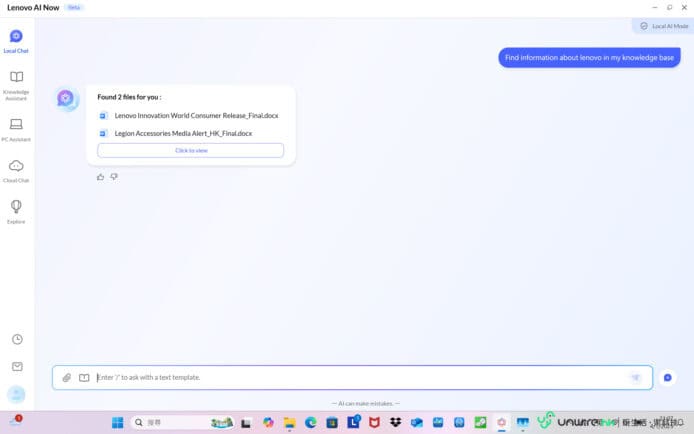
Task: Click the thumbs down on the response
Action: (x=114, y=177)
